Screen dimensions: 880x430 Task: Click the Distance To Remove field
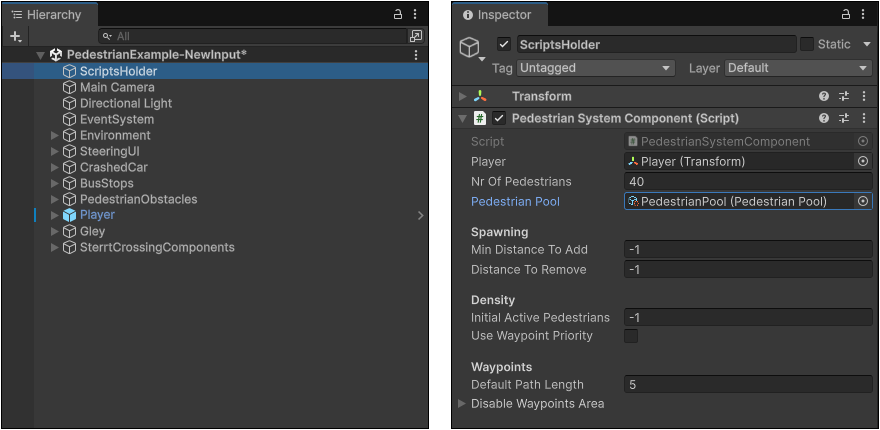pyautogui.click(x=748, y=269)
